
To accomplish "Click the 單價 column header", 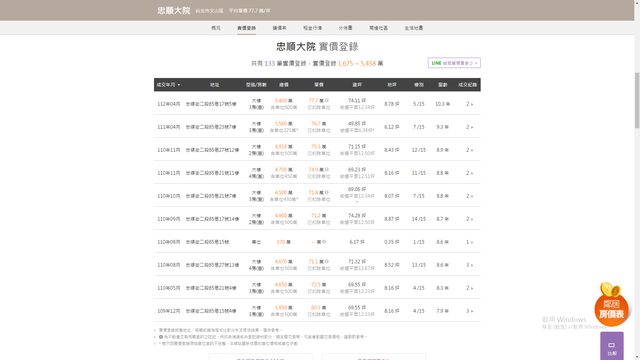I will (x=319, y=85).
